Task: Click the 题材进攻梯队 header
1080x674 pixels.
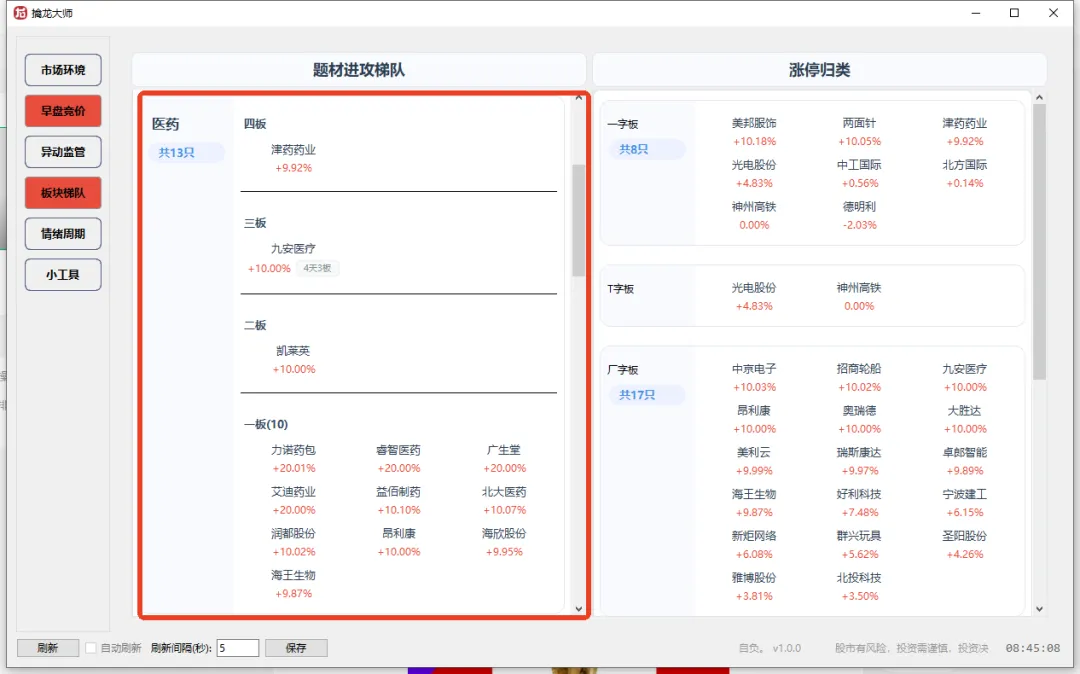Action: point(359,70)
